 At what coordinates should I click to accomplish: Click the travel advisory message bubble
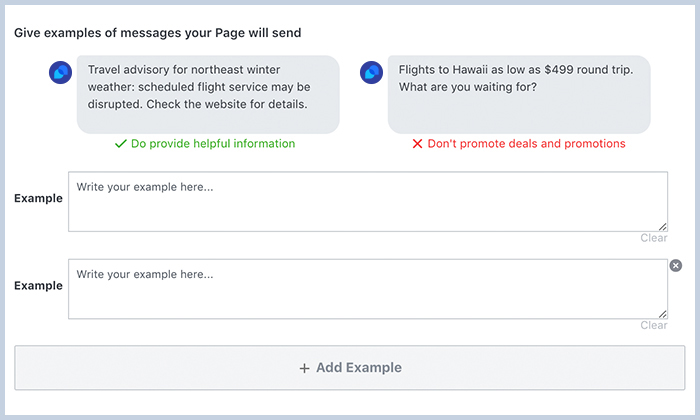point(208,95)
